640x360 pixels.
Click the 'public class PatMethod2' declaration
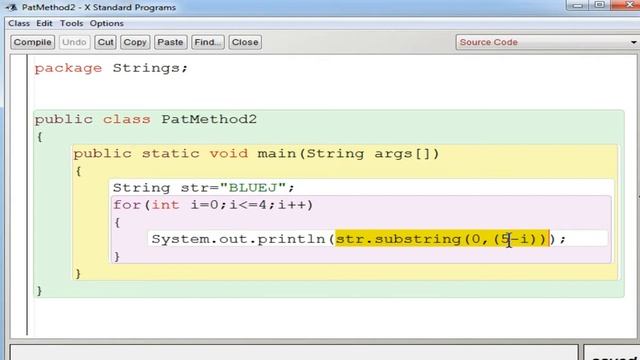(146, 119)
